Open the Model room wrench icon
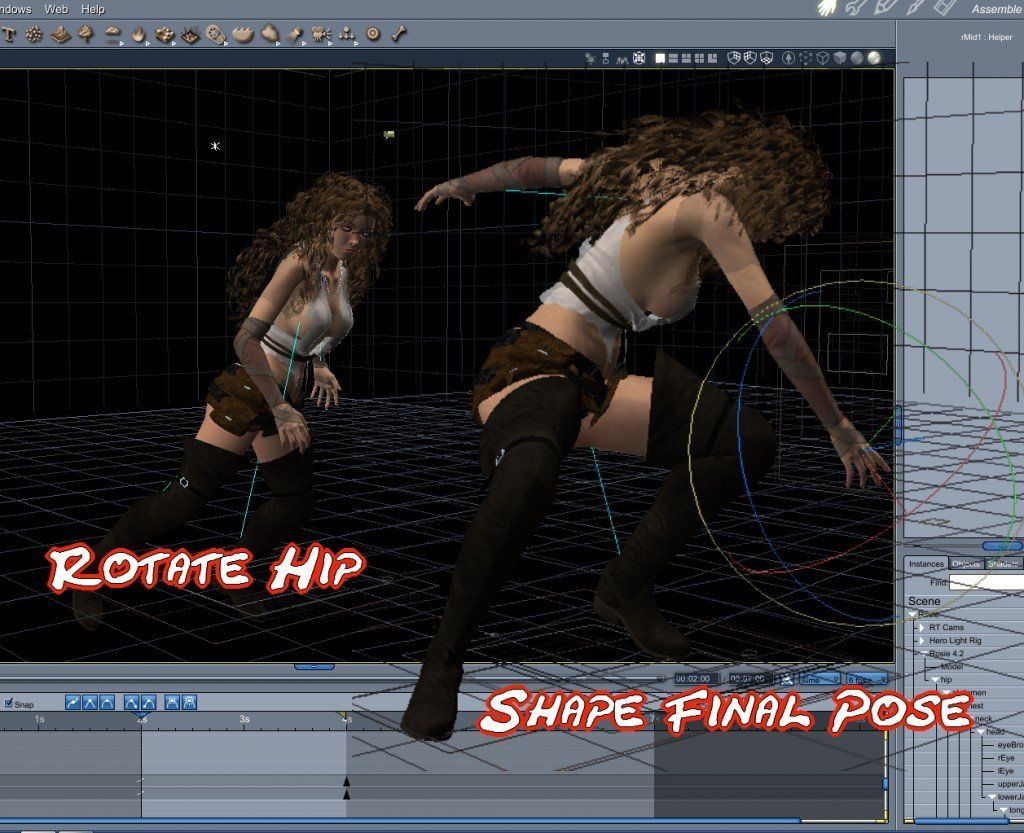Image resolution: width=1024 pixels, height=833 pixels. pyautogui.click(x=856, y=7)
